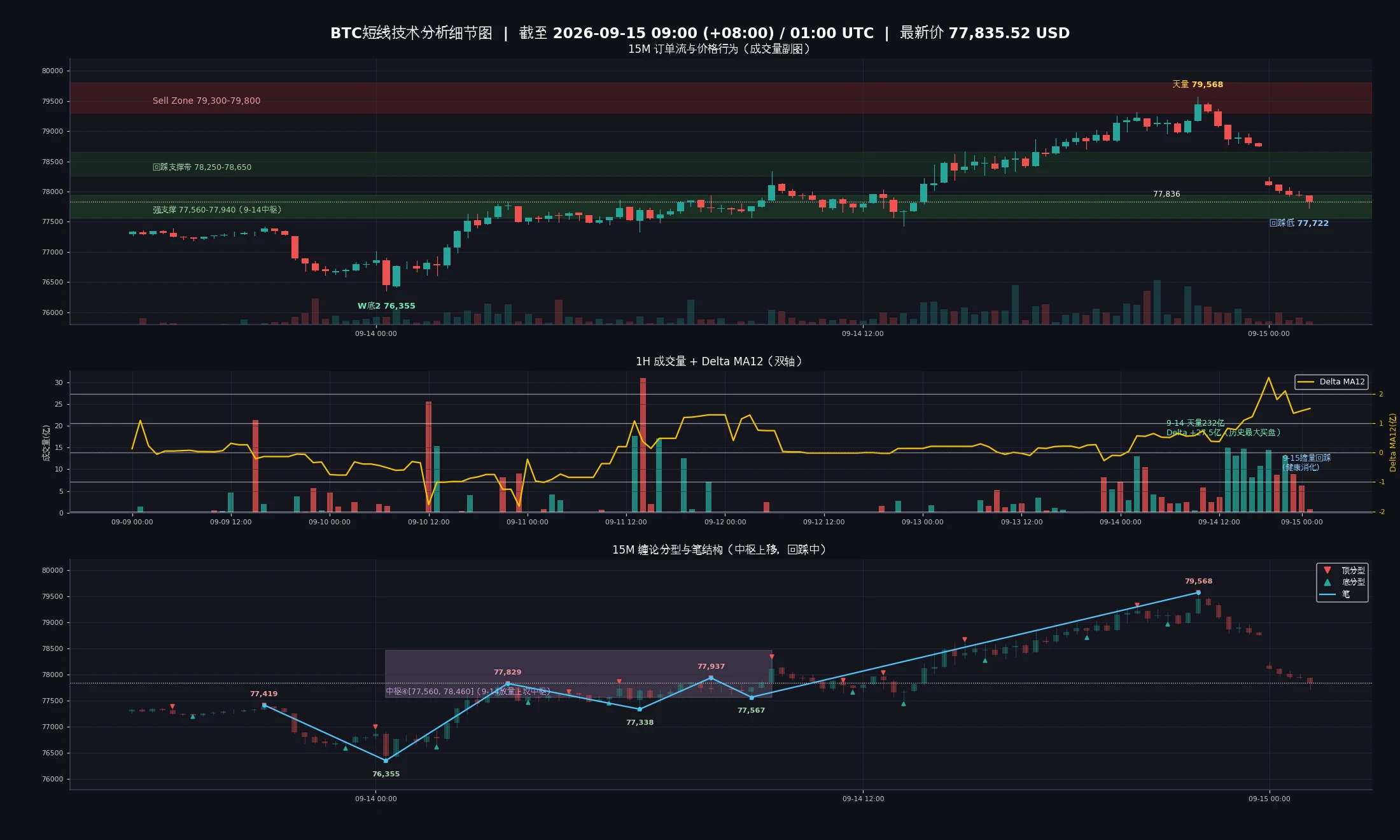This screenshot has width=1400, height=840.
Task: Select the 9-14 天量232亿 annotation
Action: coord(1195,423)
